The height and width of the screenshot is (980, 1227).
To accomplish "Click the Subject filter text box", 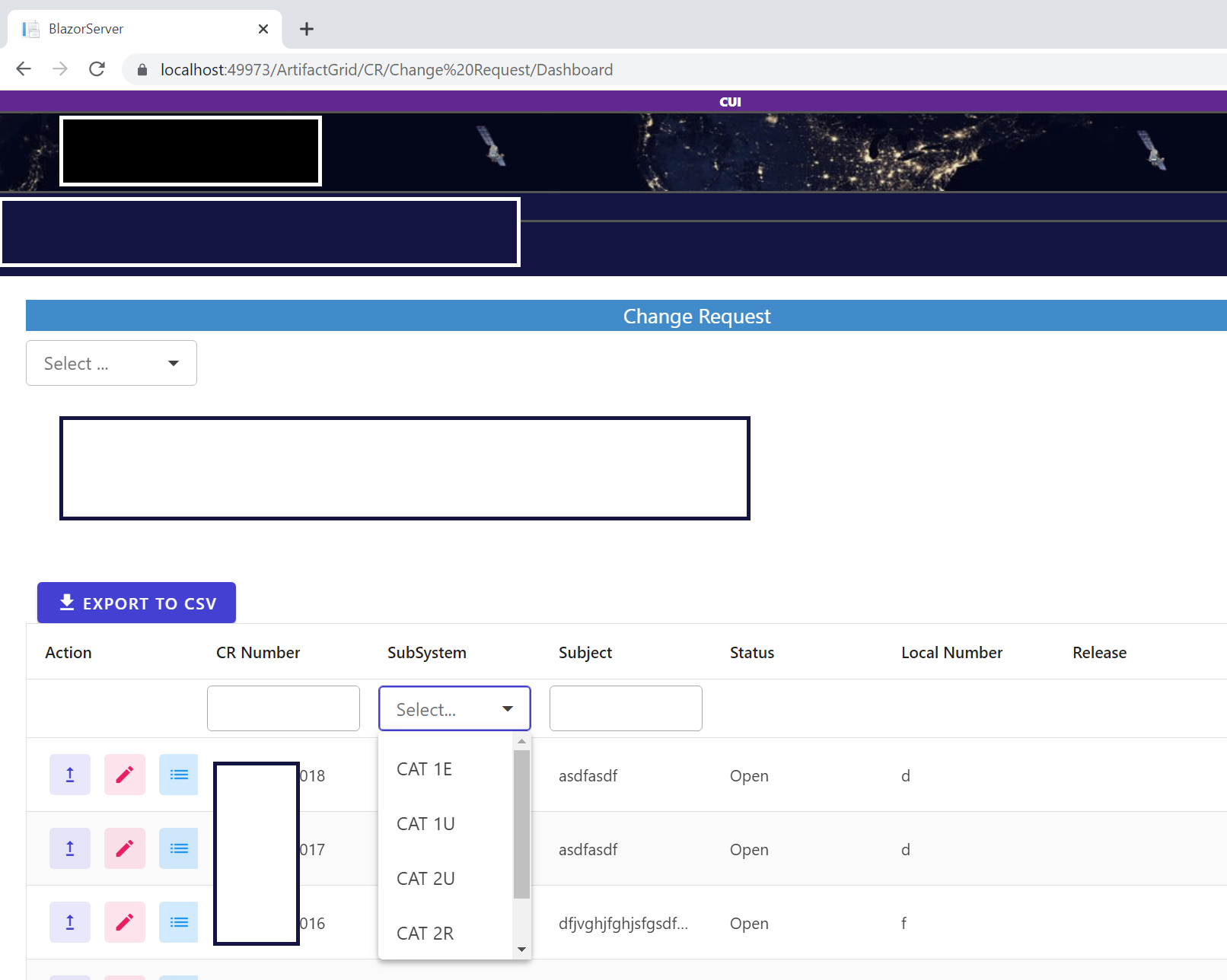I will (x=626, y=708).
